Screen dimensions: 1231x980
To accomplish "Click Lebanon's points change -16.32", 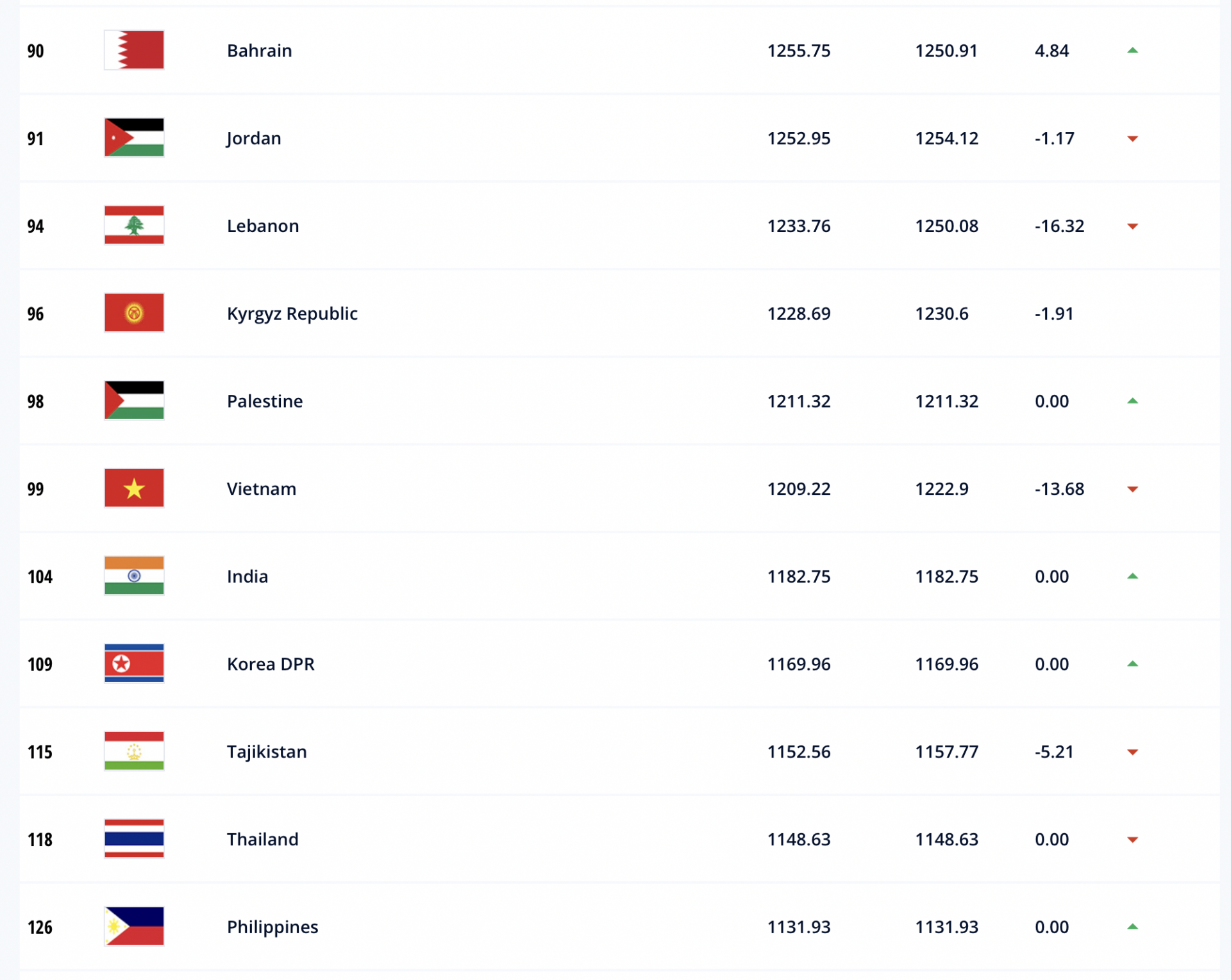I will coord(1059,226).
